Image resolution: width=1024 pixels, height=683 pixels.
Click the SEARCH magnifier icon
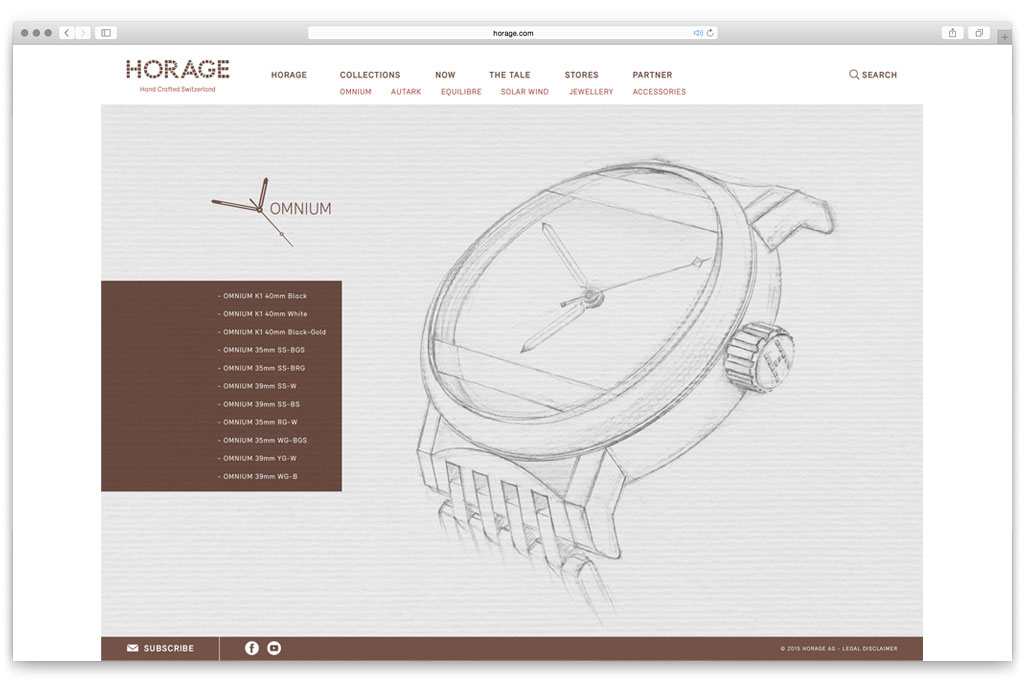click(854, 74)
